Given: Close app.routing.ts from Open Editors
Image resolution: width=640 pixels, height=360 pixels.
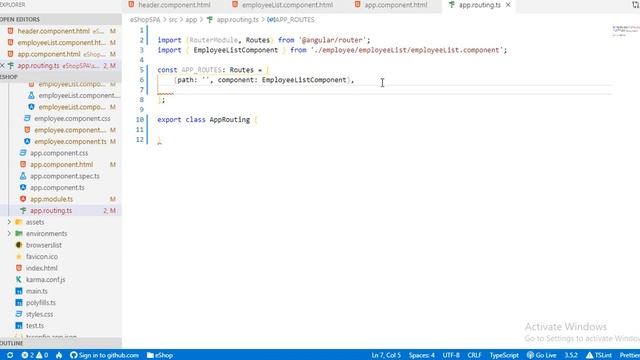Looking at the screenshot, I should [x=2, y=65].
